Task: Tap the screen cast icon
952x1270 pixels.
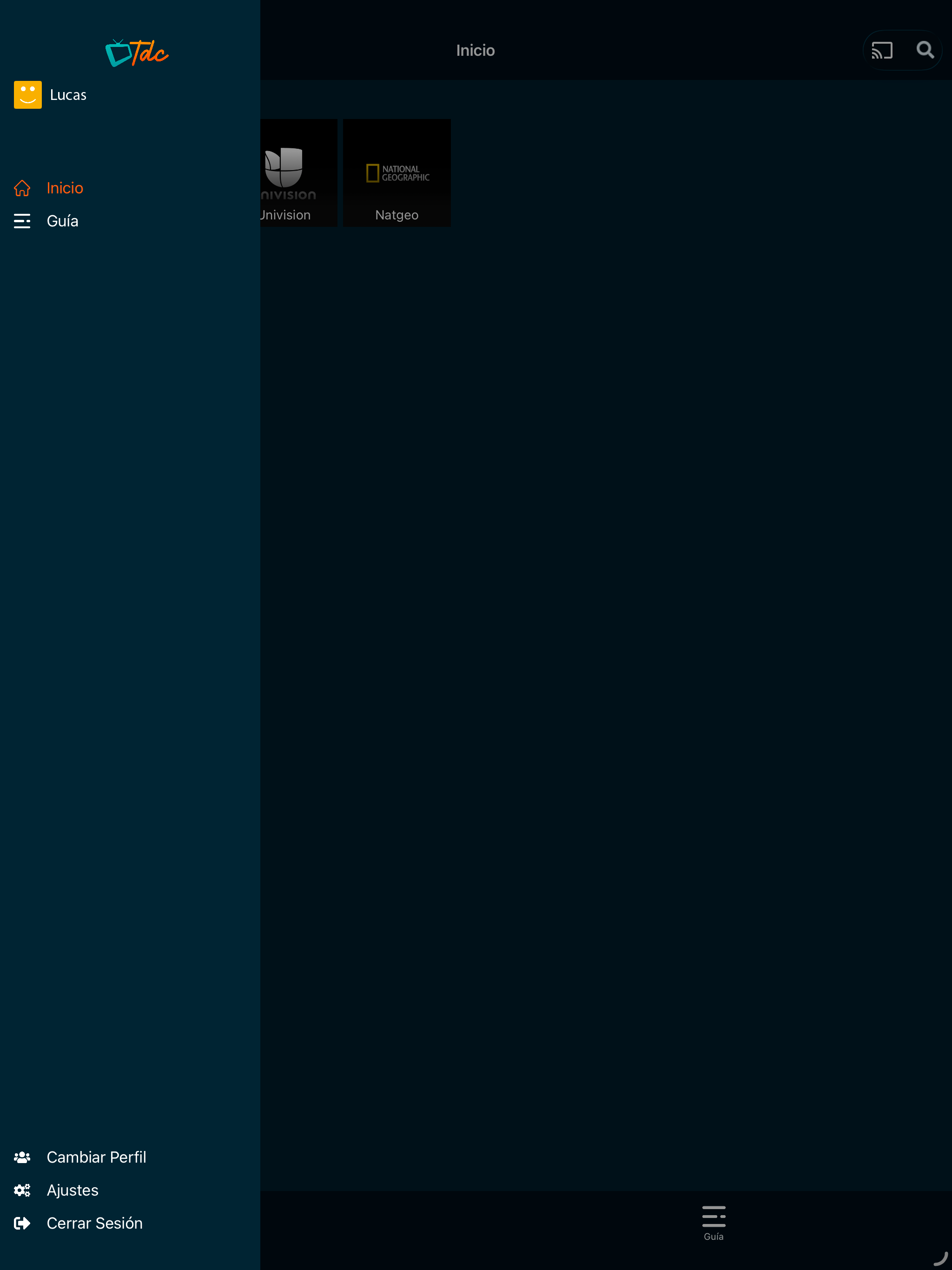Action: [x=882, y=51]
